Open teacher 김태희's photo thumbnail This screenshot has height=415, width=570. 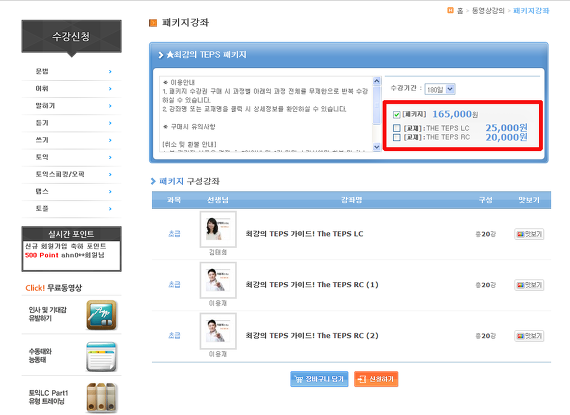[218, 229]
